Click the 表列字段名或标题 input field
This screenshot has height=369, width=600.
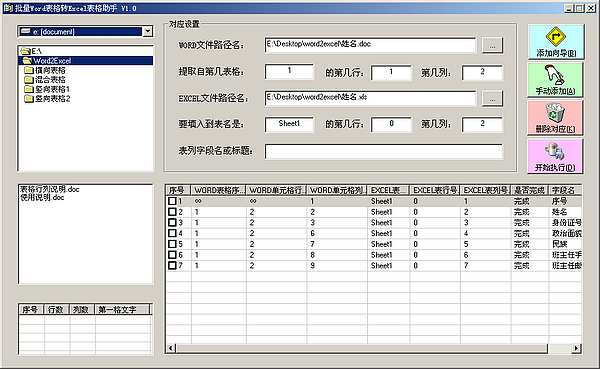383,151
